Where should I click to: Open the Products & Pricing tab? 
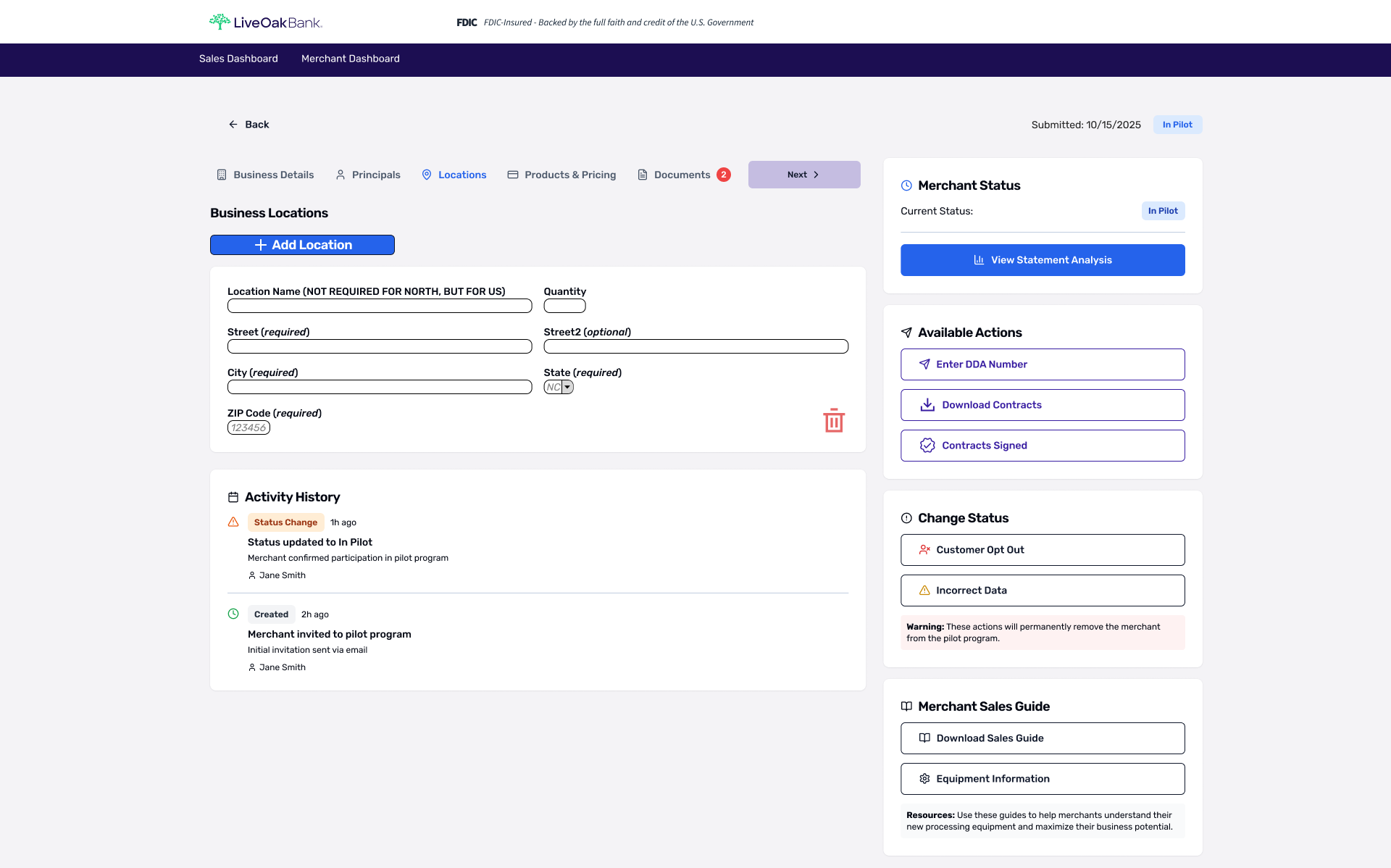(x=561, y=175)
